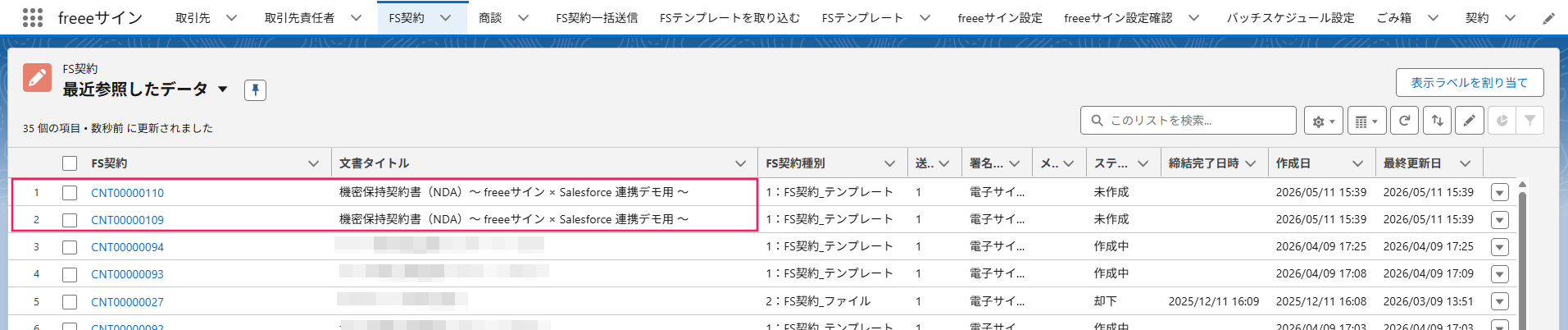Select the CNT00000109 row checkbox
The width and height of the screenshot is (1568, 330).
point(70,220)
